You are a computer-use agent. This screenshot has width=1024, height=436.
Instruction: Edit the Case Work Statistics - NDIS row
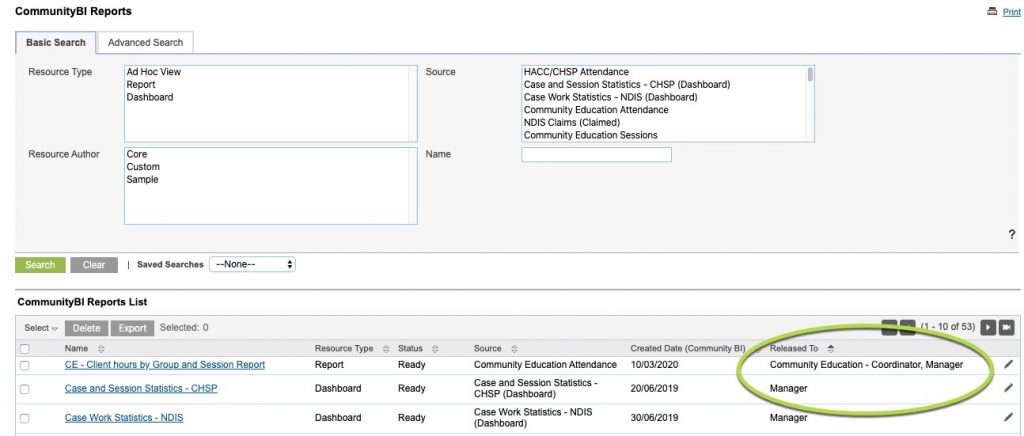click(1009, 418)
